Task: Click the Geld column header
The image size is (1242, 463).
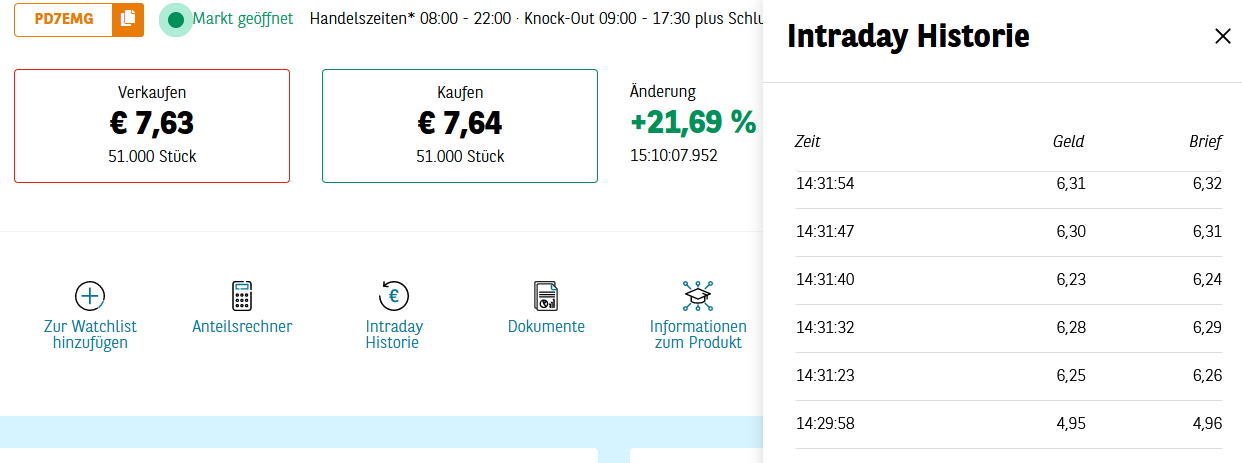Action: pos(1068,142)
